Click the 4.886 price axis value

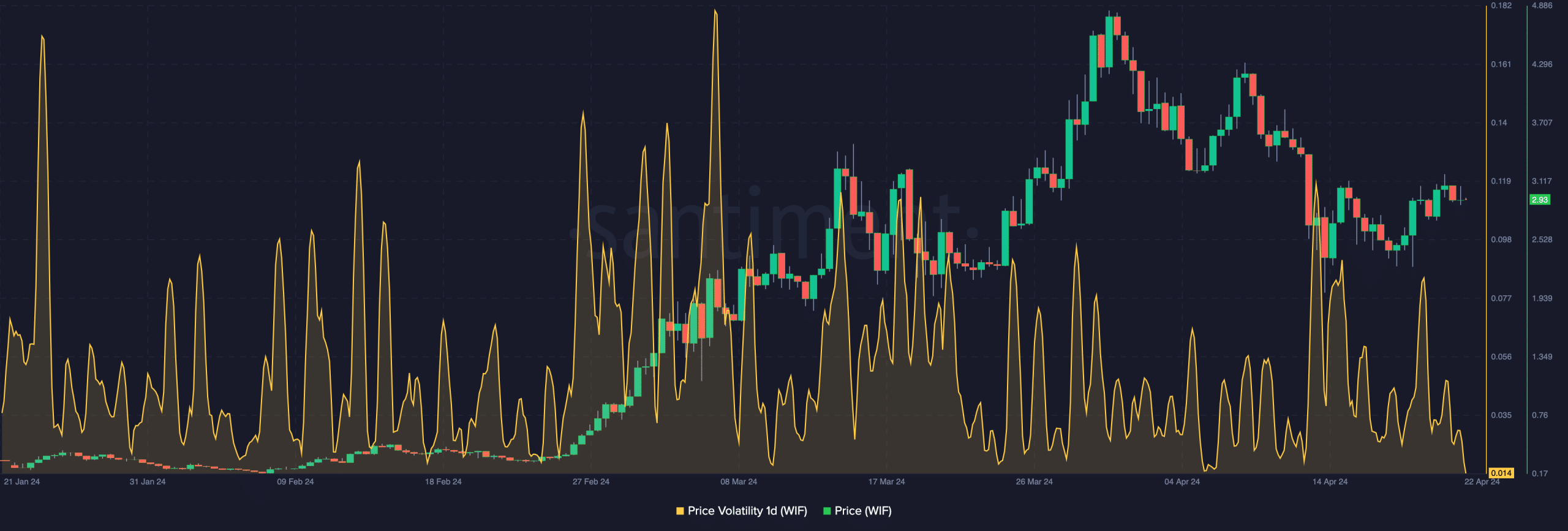coord(1542,6)
